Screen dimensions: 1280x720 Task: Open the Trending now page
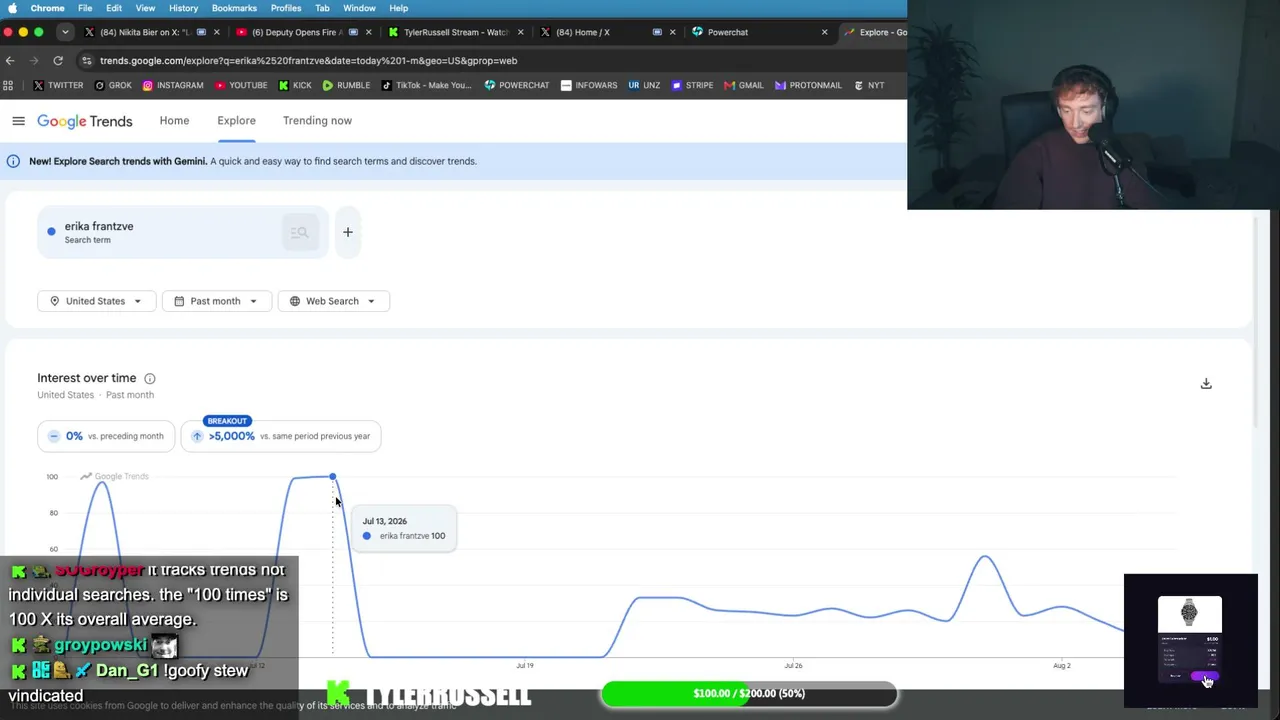(317, 121)
